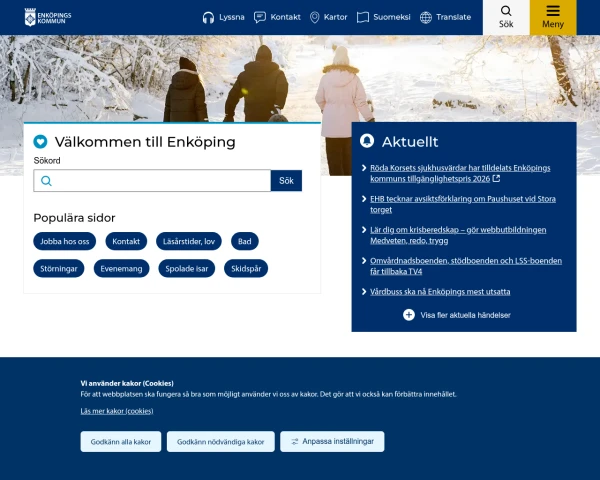Expand Visa fler aktuella händelser
This screenshot has width=600, height=480.
457,315
